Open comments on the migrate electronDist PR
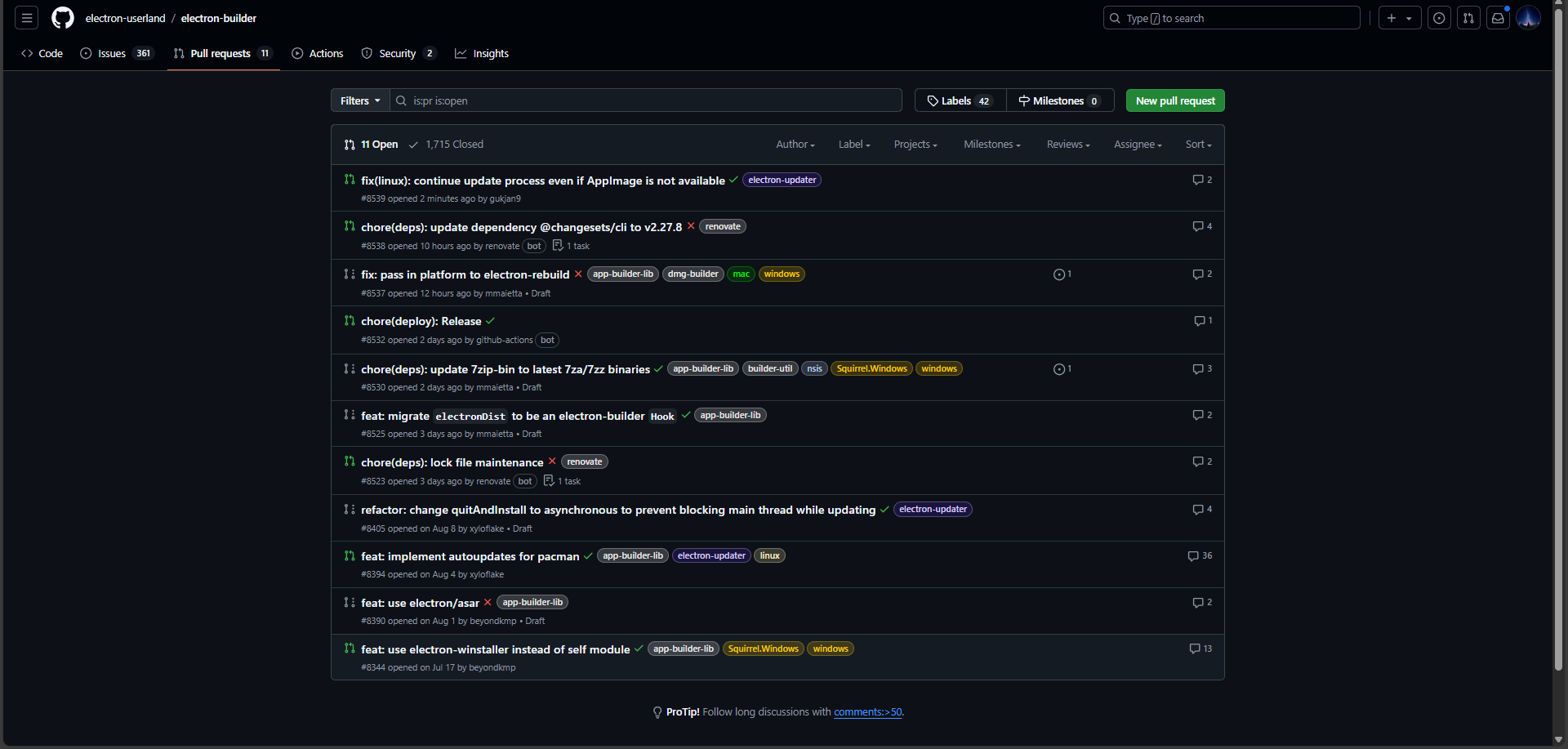Screen dimensions: 1568x749 pyautogui.click(x=1202, y=415)
